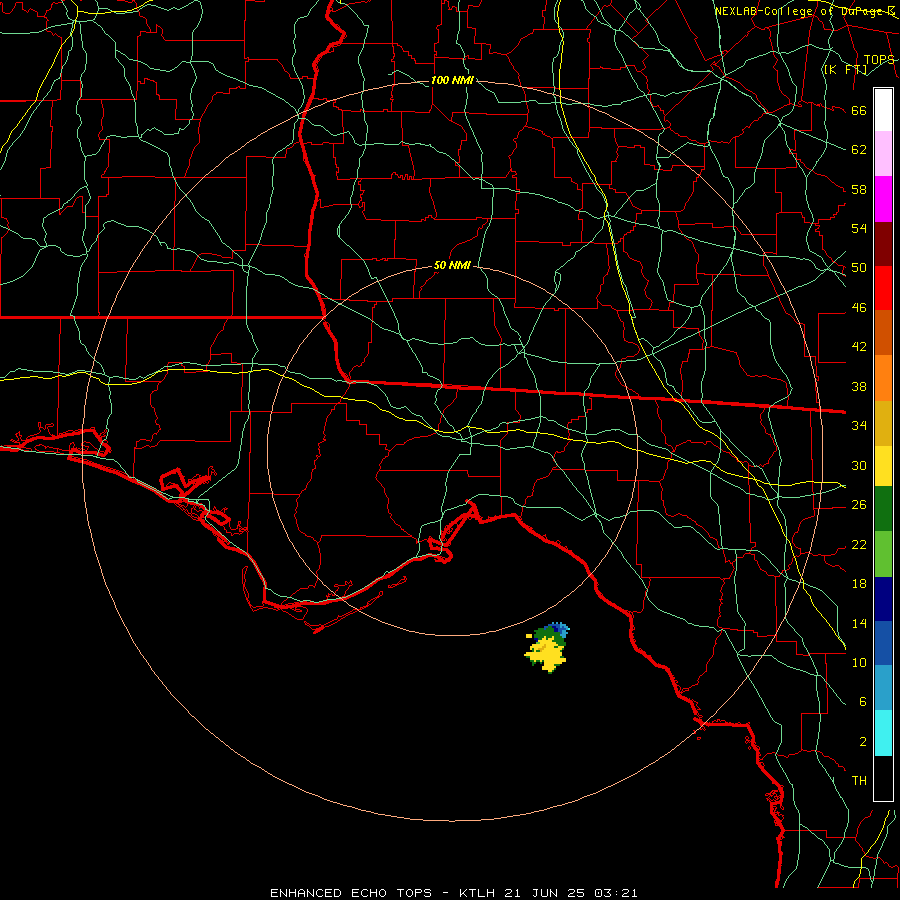Click the legend value '46'

tap(859, 308)
